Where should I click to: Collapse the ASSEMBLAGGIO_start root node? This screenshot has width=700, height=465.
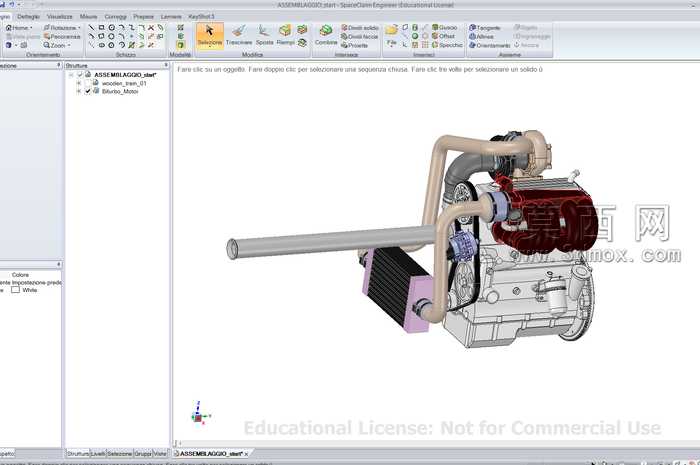click(71, 75)
